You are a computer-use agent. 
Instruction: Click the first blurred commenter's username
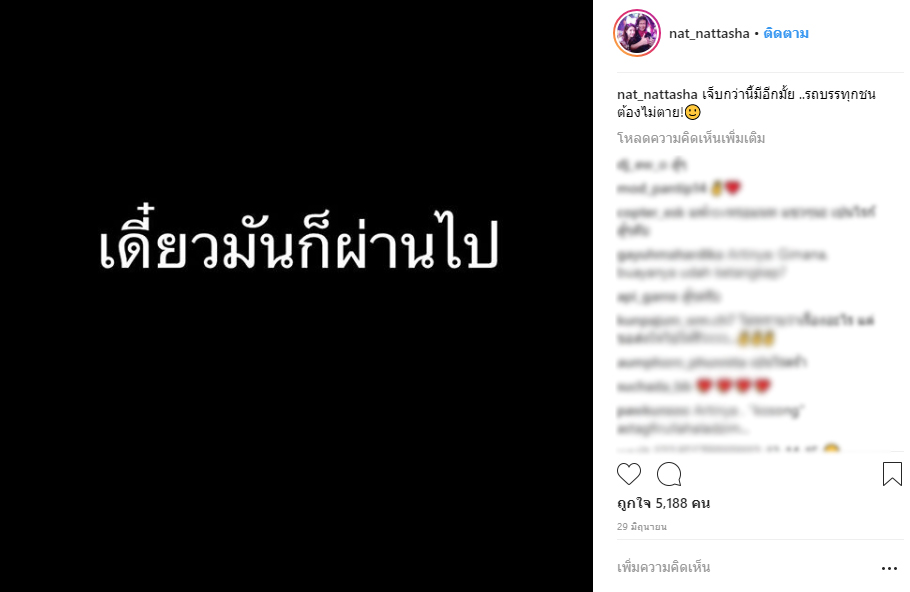642,165
